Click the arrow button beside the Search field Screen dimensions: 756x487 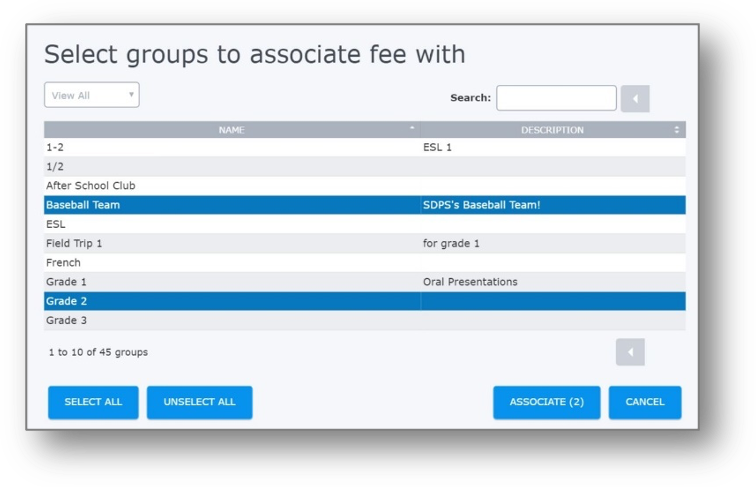[x=634, y=98]
